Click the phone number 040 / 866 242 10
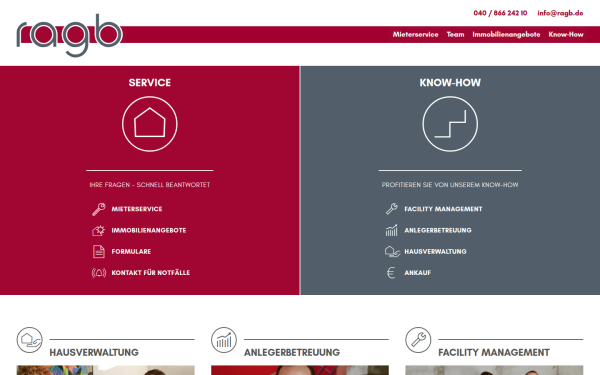The image size is (600, 375). pyautogui.click(x=500, y=13)
